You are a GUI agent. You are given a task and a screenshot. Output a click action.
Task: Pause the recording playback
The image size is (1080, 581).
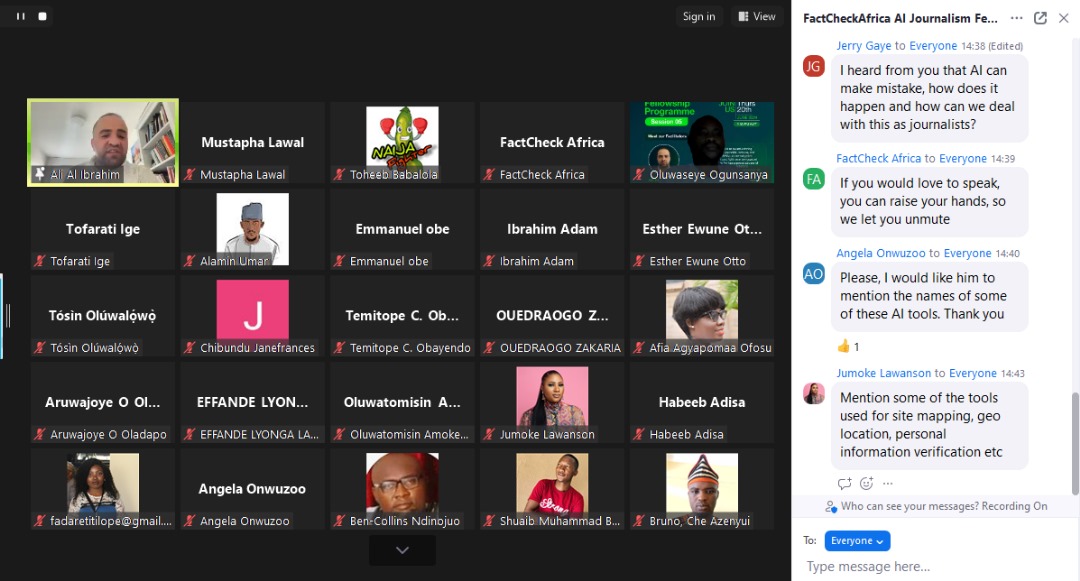21,16
